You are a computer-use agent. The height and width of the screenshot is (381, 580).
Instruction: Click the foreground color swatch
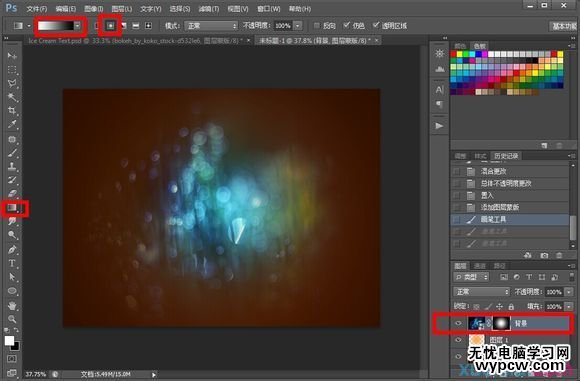coord(9,341)
